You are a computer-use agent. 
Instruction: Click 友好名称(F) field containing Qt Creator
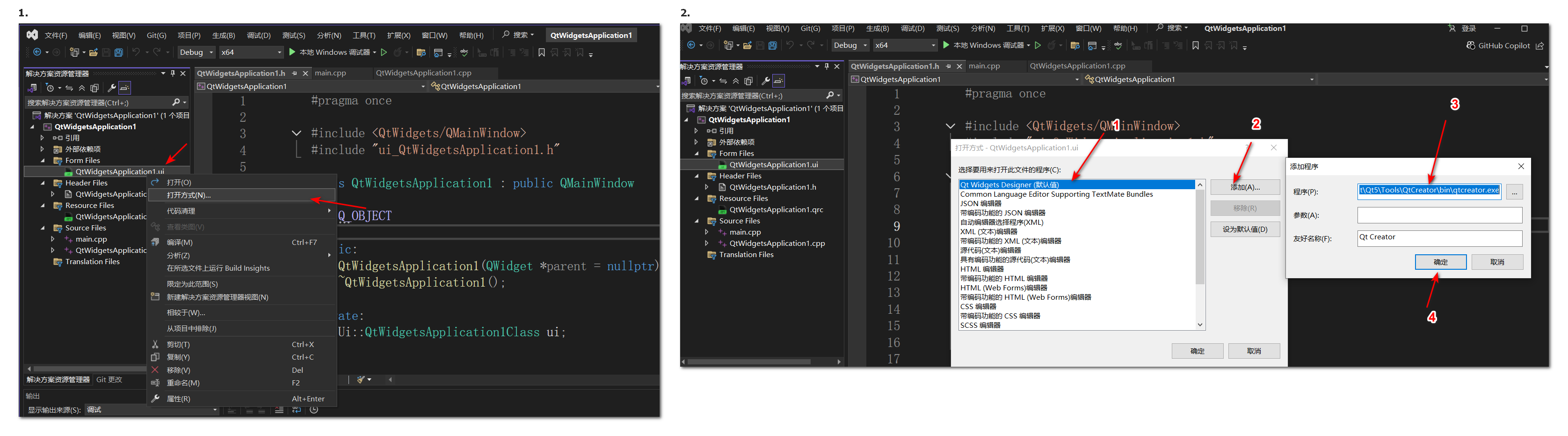click(x=1439, y=238)
